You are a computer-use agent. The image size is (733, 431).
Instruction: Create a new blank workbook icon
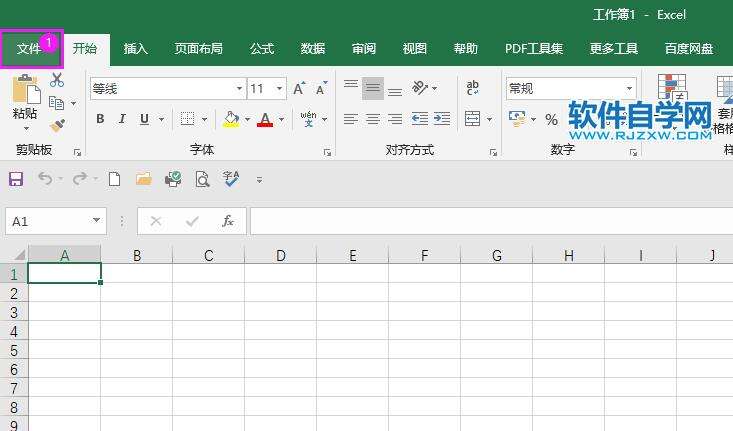tap(115, 179)
